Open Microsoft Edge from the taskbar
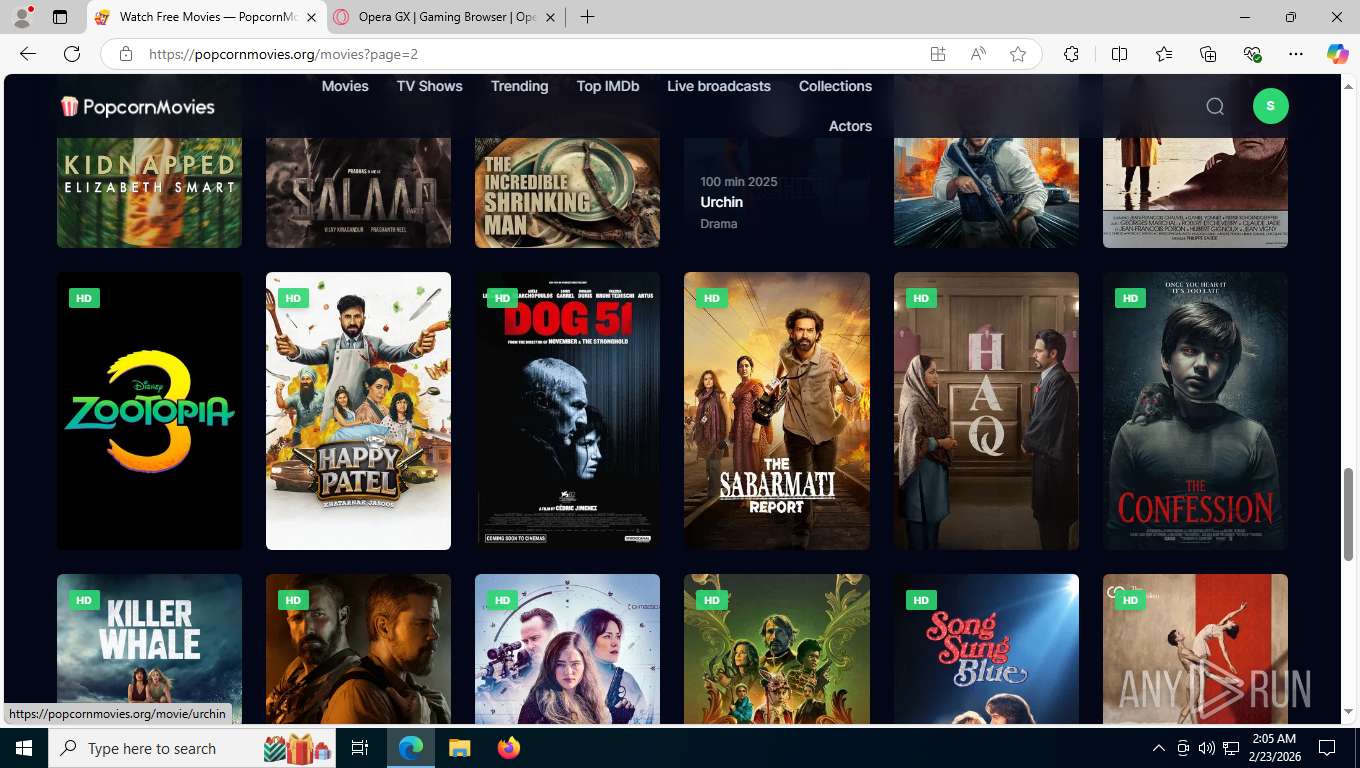Screen dimensions: 1360x768 411,748
